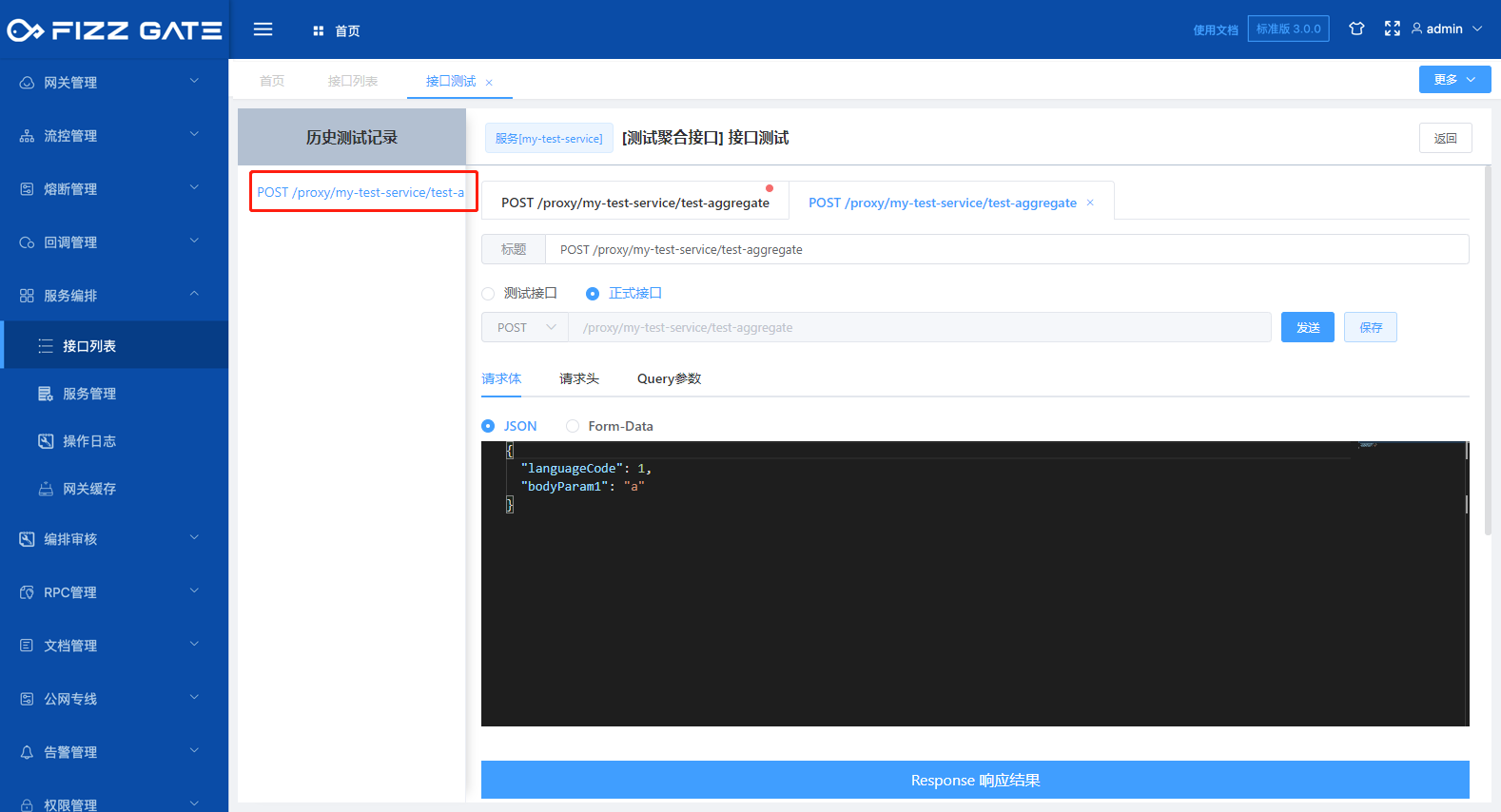Open the admin user dropdown arrow
Screen dimensions: 1501x812
tap(1477, 29)
